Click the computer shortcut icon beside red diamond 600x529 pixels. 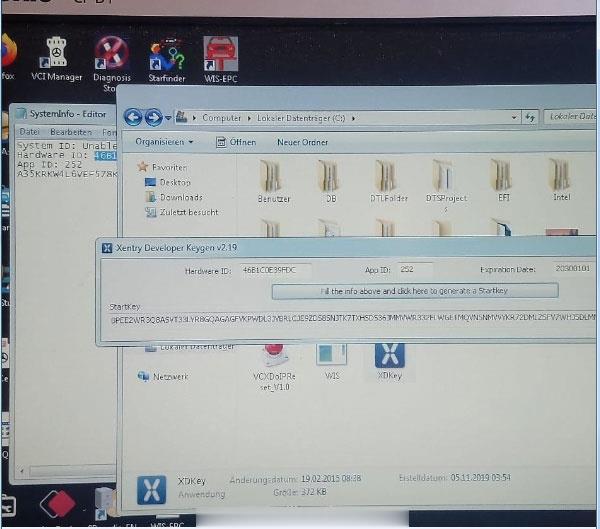click(105, 503)
